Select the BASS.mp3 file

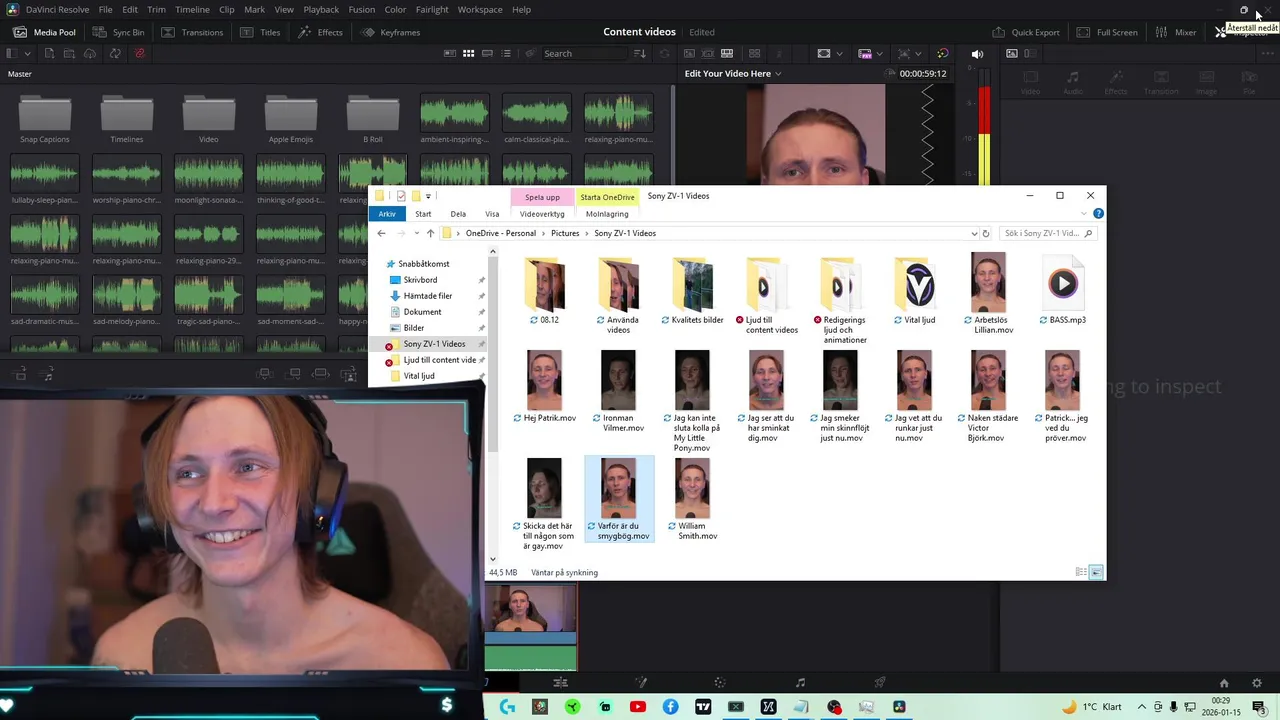[1062, 290]
